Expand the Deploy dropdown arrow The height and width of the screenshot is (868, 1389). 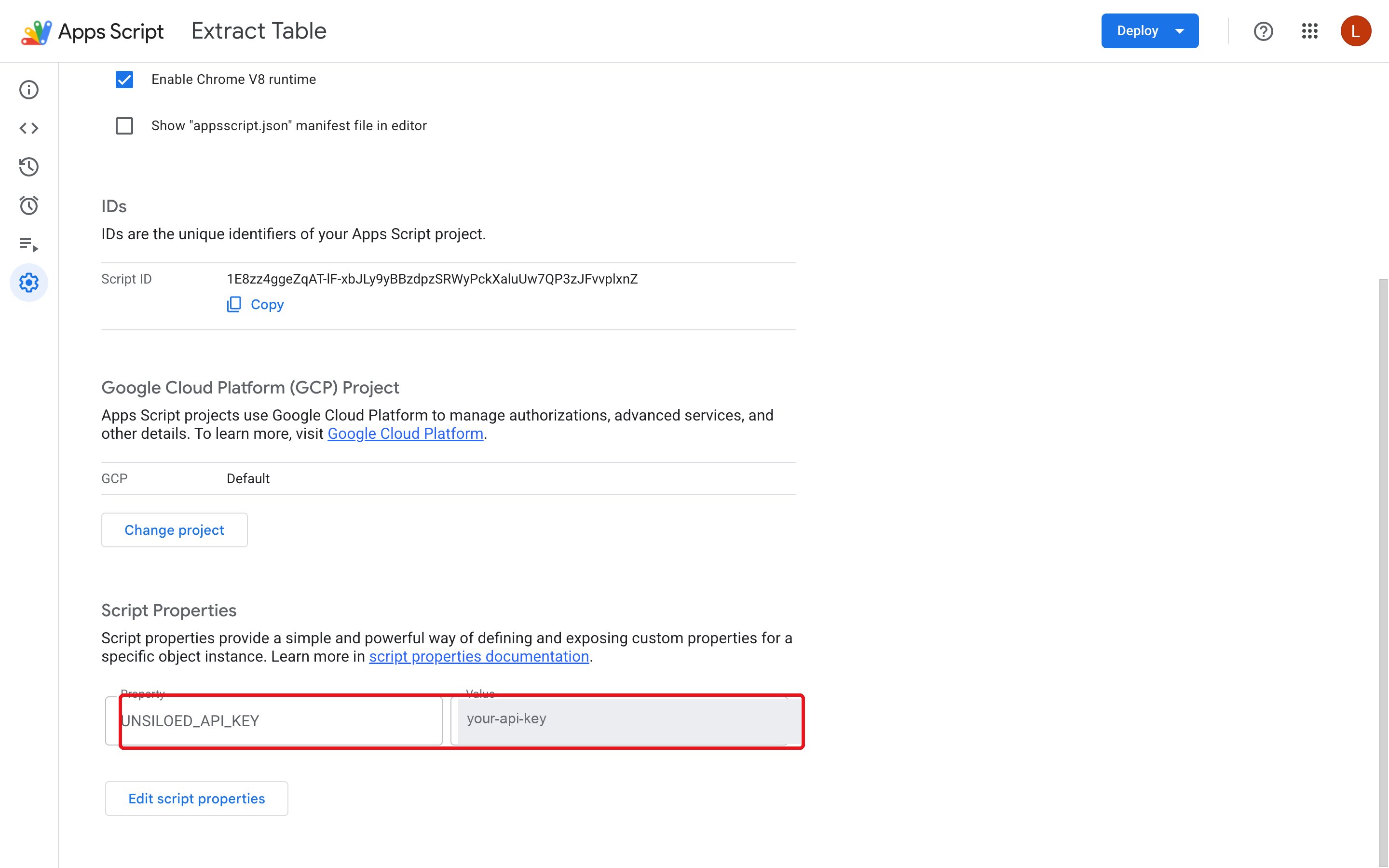1180,31
